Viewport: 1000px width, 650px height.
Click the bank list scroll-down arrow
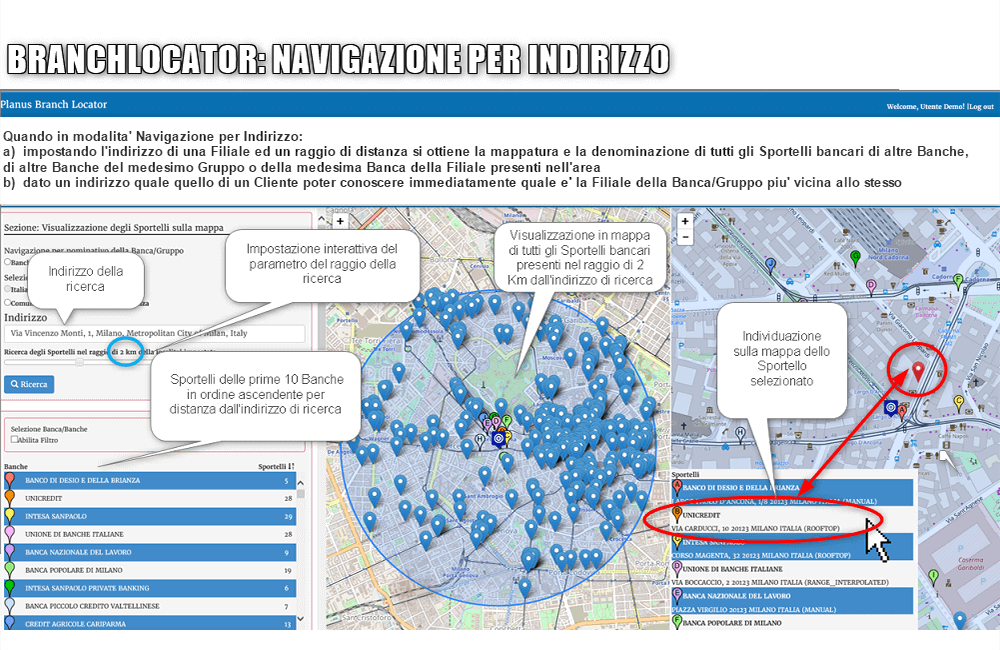click(x=300, y=619)
